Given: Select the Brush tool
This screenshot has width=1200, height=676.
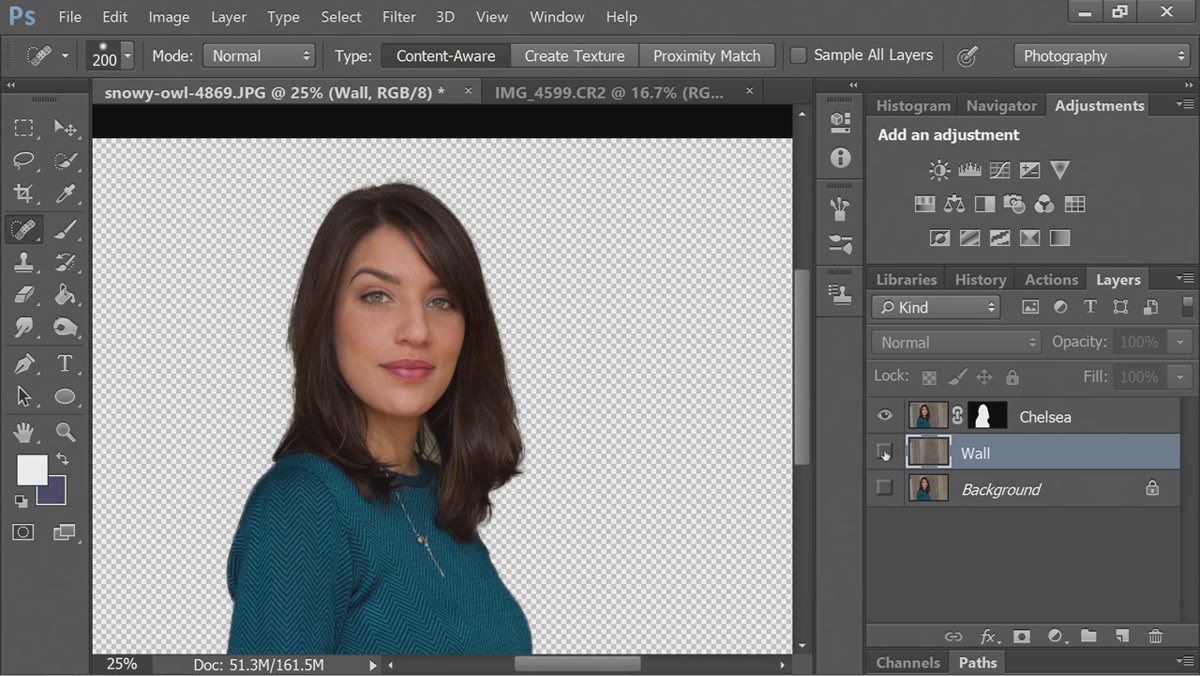Looking at the screenshot, I should 65,229.
